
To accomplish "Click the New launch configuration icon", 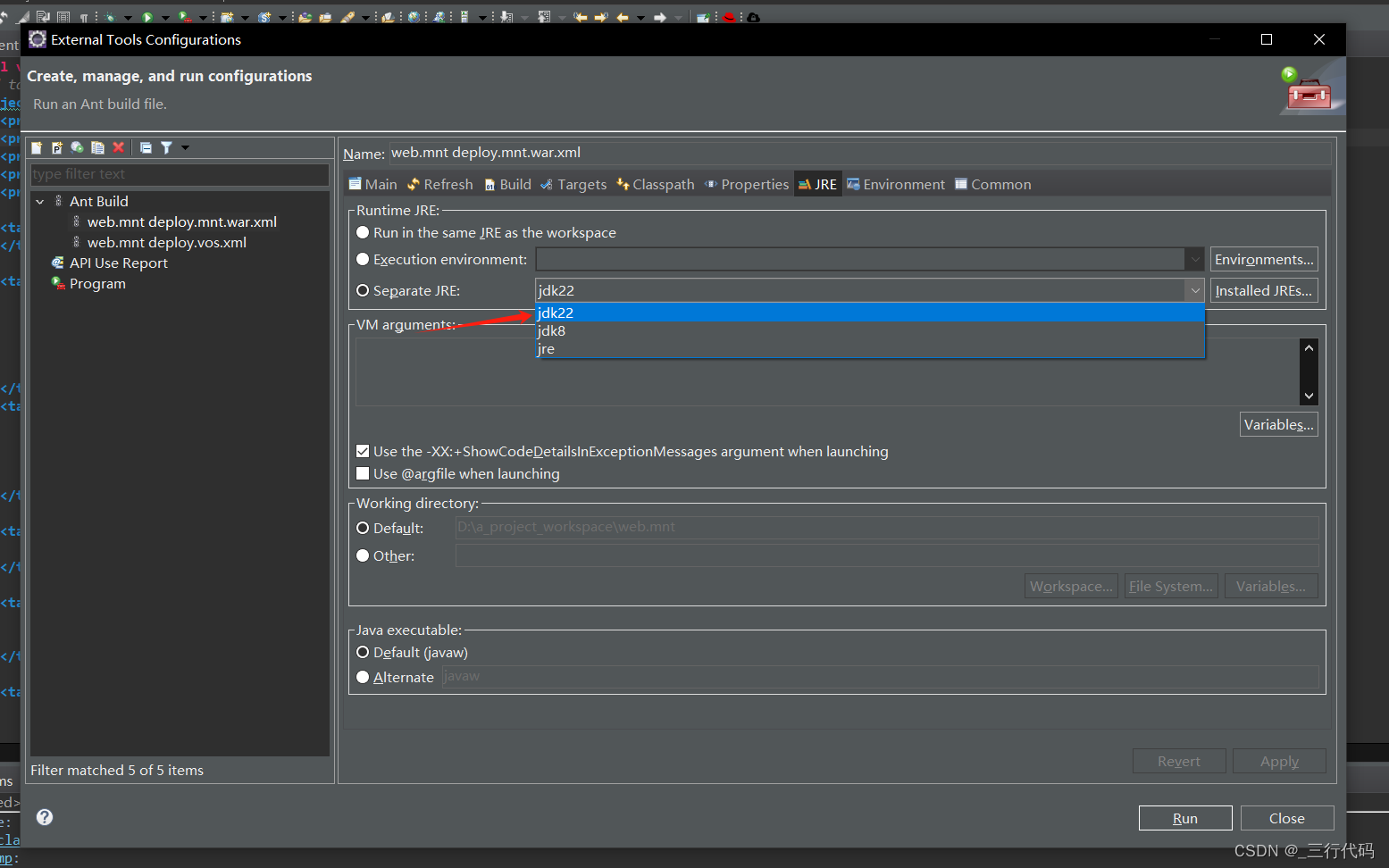I will tap(37, 147).
